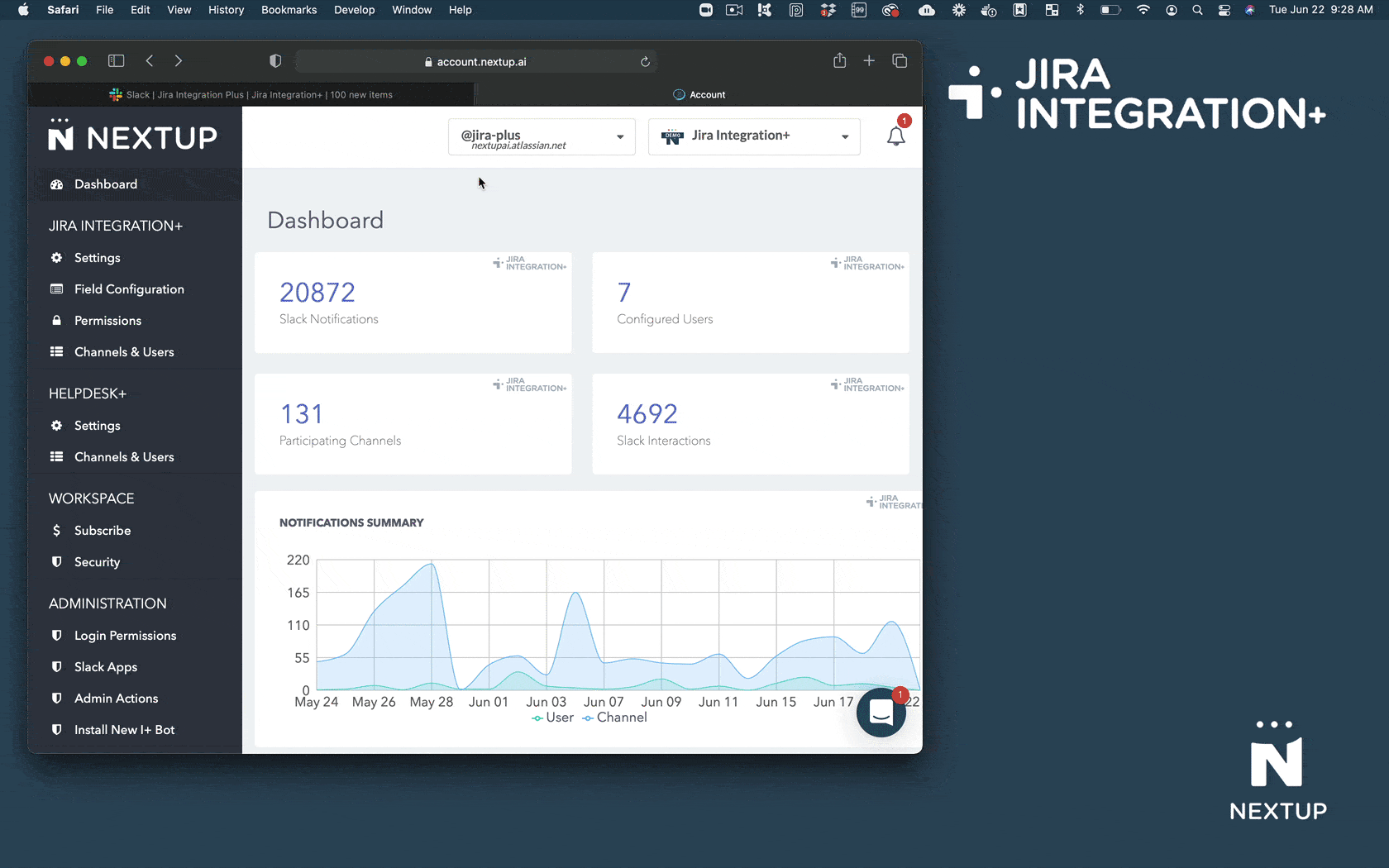Click the Dashboard gauge icon
Viewport: 1389px width, 868px height.
[56, 184]
